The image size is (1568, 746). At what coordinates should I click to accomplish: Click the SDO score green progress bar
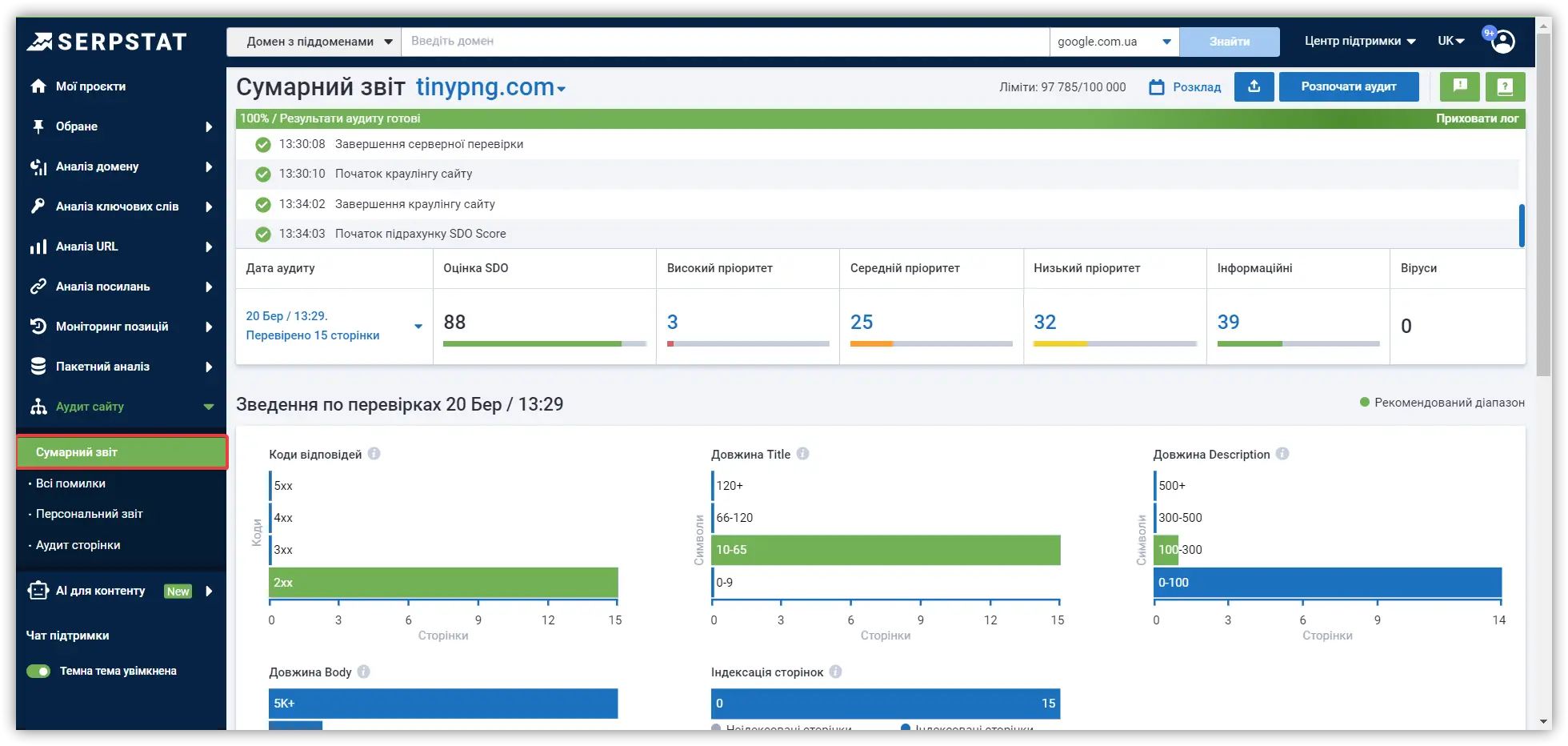(532, 344)
